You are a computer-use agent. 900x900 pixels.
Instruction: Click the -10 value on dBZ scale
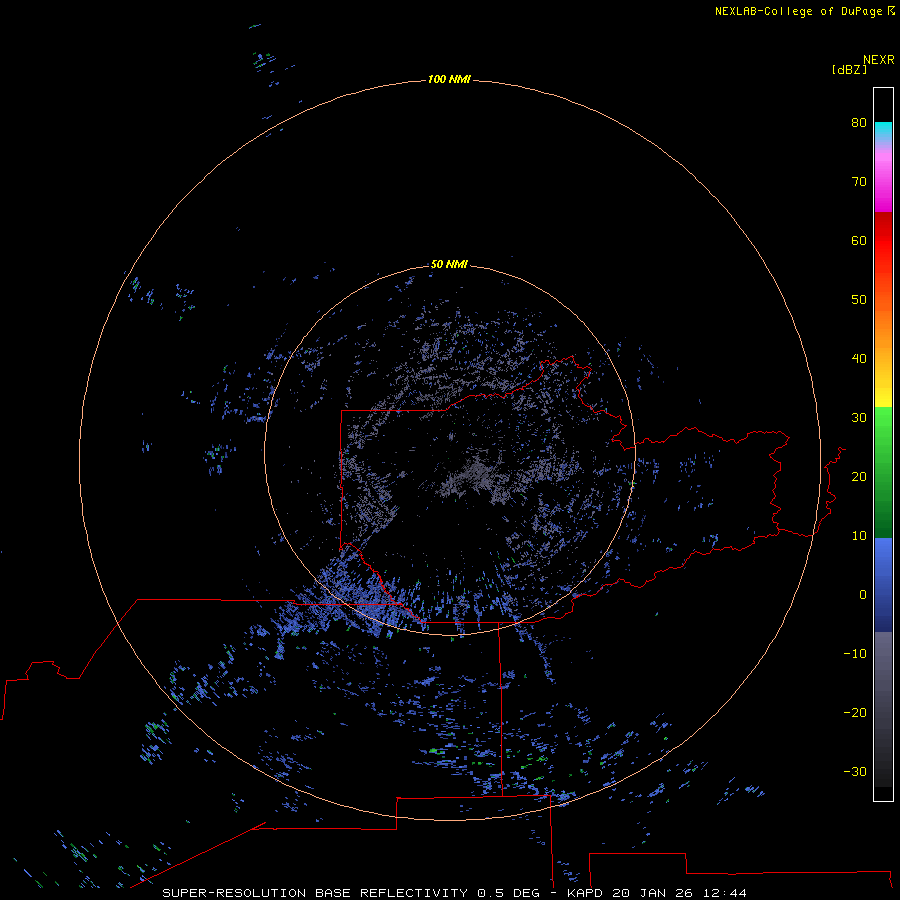[x=855, y=653]
